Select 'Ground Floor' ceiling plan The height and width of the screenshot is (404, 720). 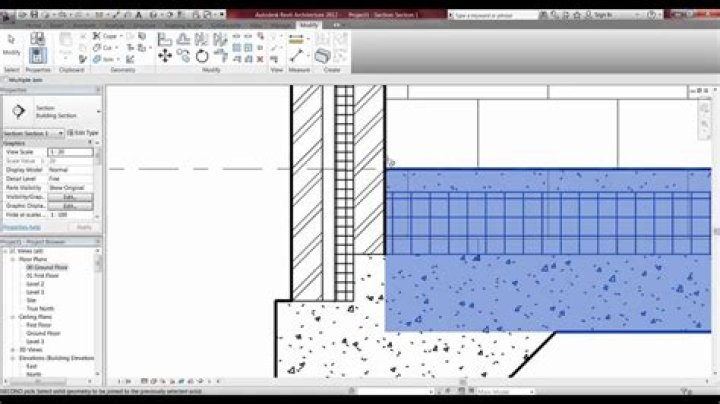43,333
